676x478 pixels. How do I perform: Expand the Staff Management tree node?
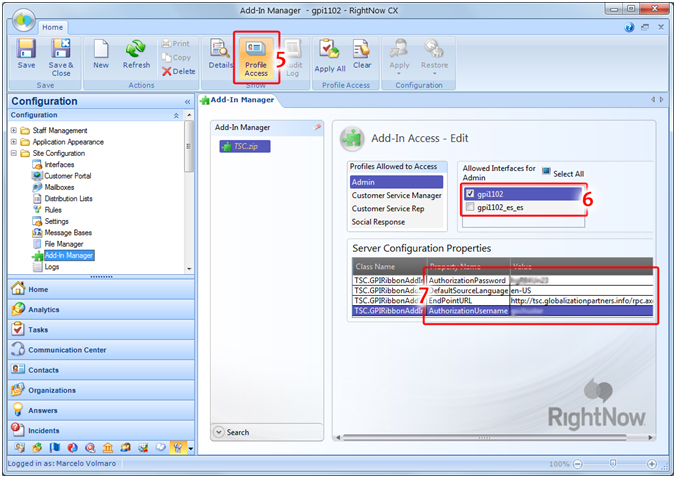pyautogui.click(x=15, y=130)
